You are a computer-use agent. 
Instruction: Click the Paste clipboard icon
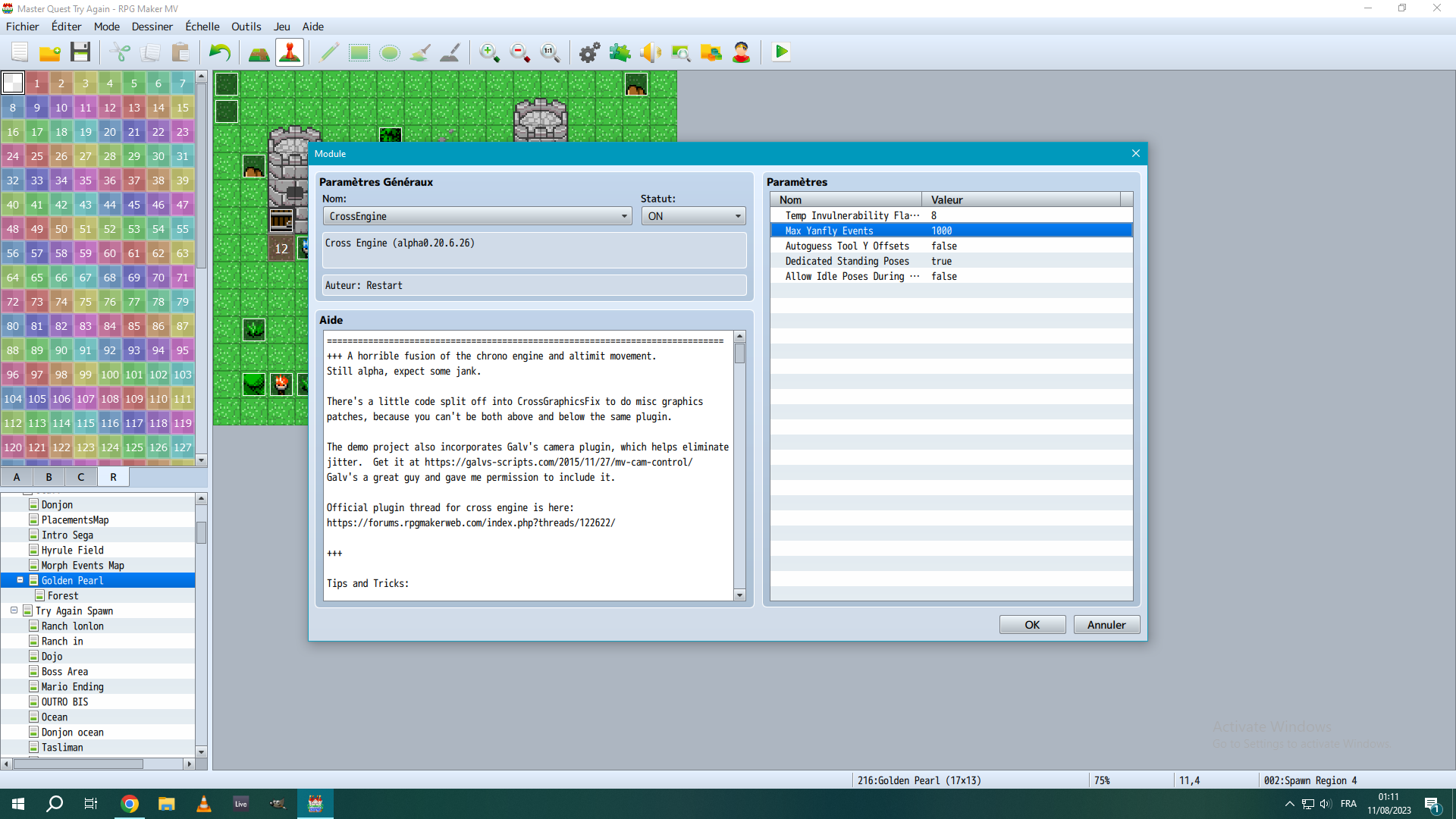180,52
